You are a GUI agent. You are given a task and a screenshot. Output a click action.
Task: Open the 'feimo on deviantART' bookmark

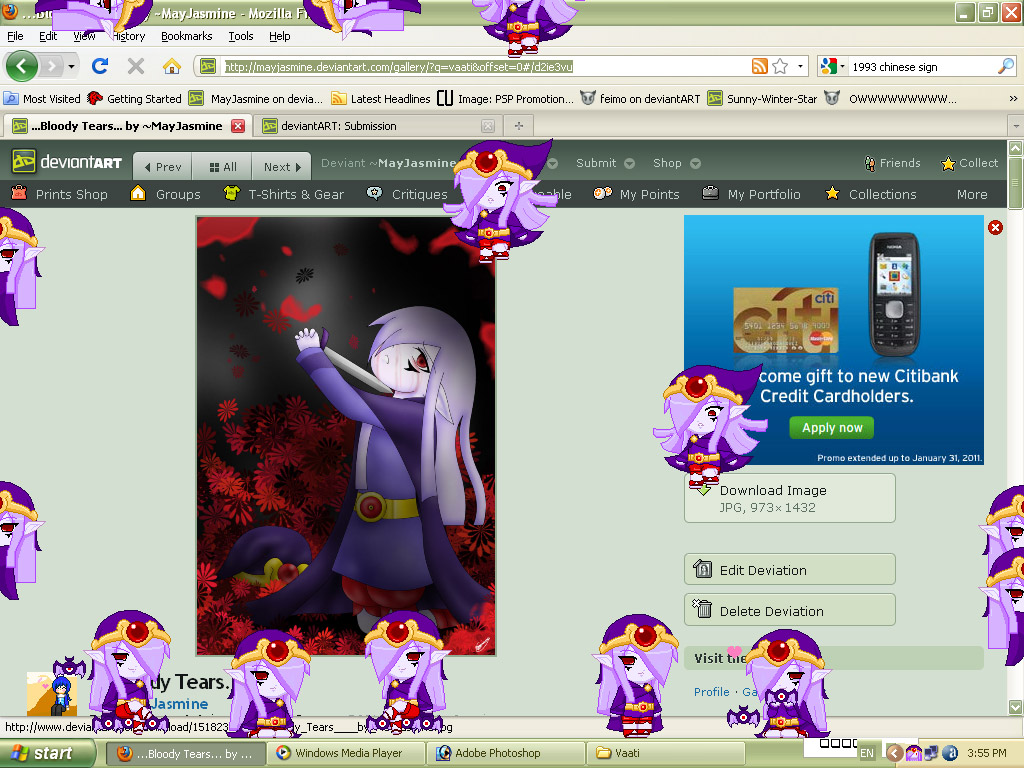[x=641, y=99]
